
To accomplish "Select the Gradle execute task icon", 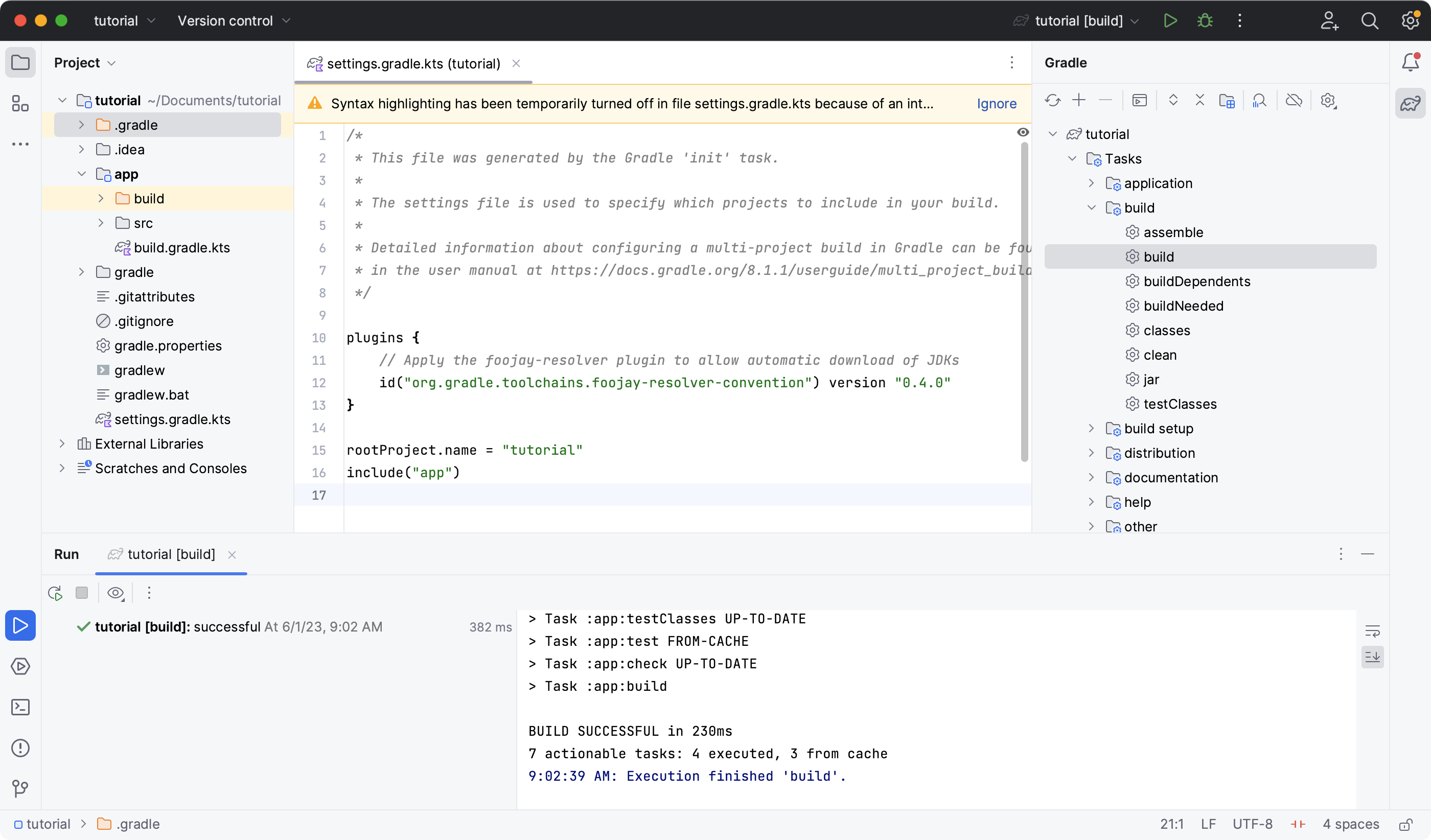I will tap(1140, 100).
